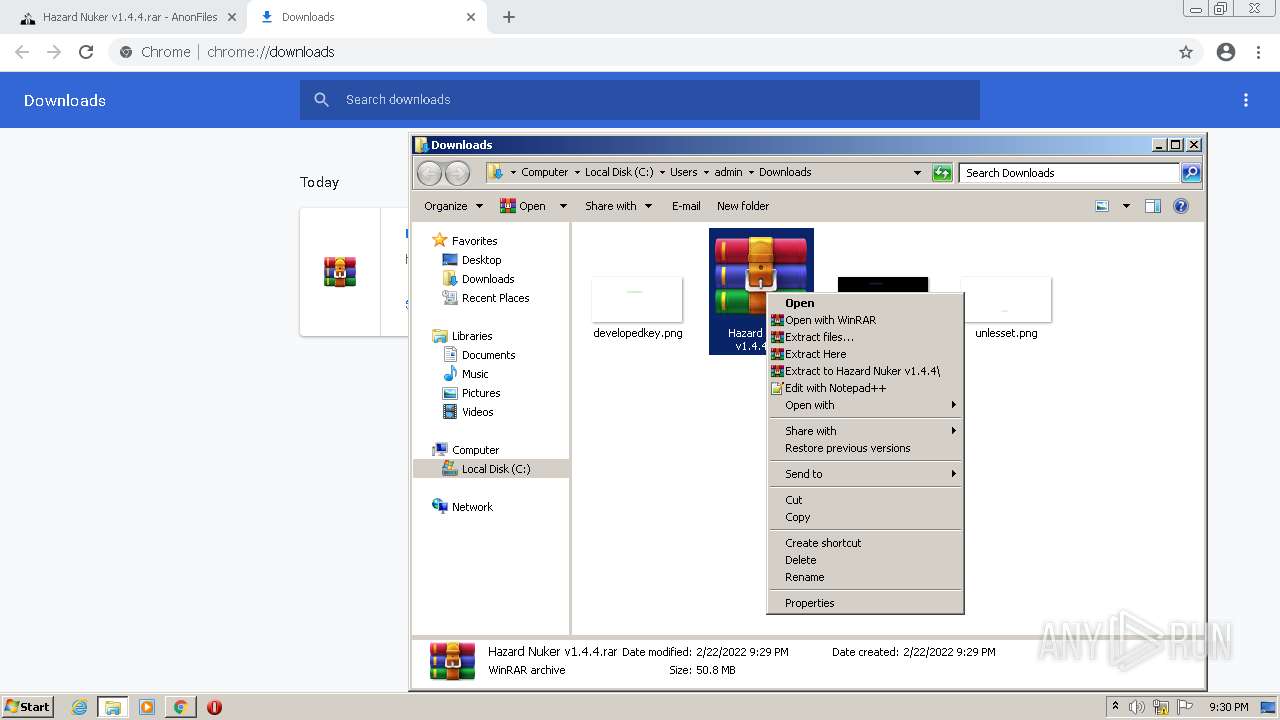This screenshot has width=1280, height=720.
Task: Click the green refresh icon beside address bar
Action: [x=942, y=173]
